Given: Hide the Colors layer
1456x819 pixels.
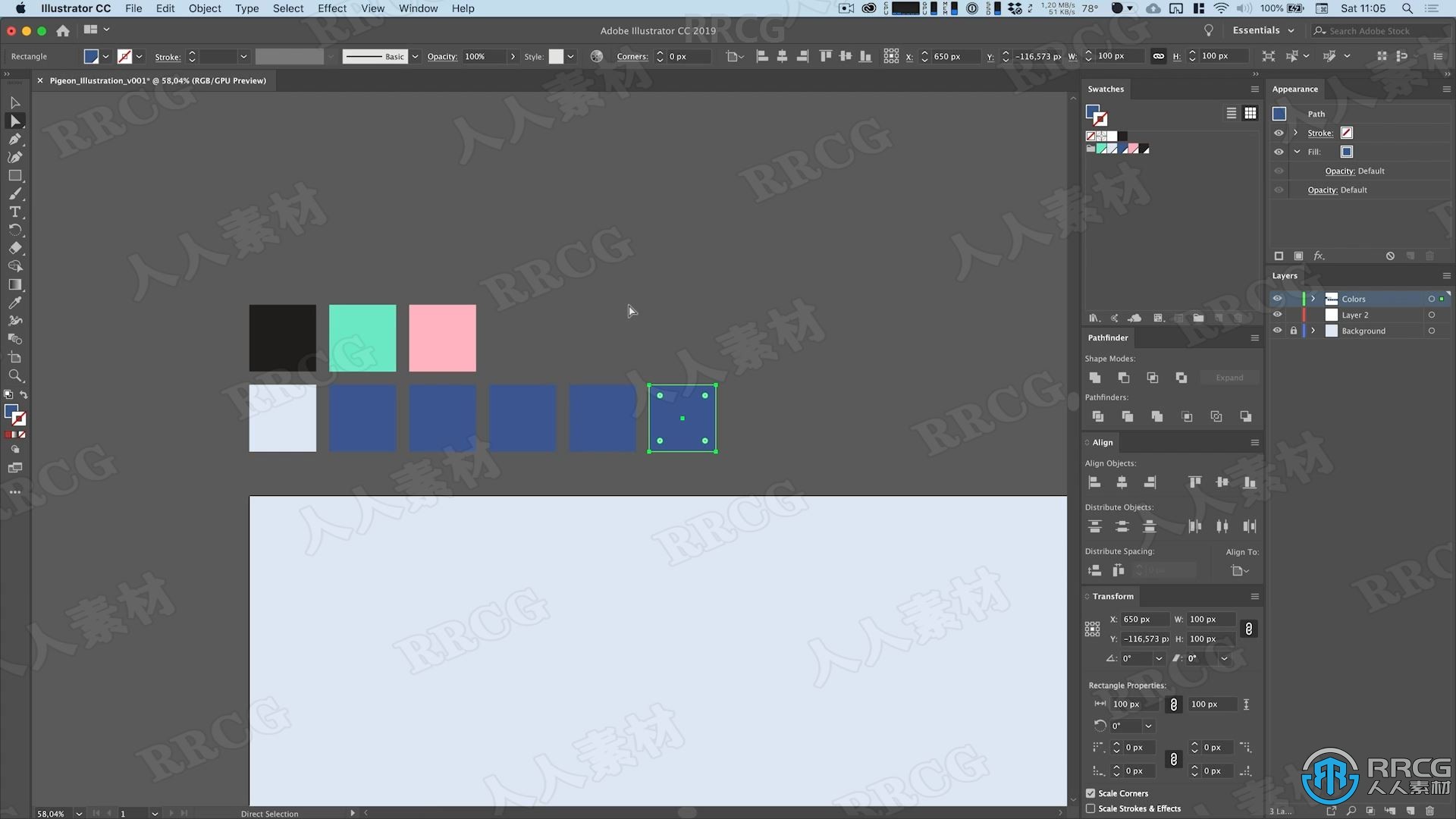Looking at the screenshot, I should coord(1278,299).
